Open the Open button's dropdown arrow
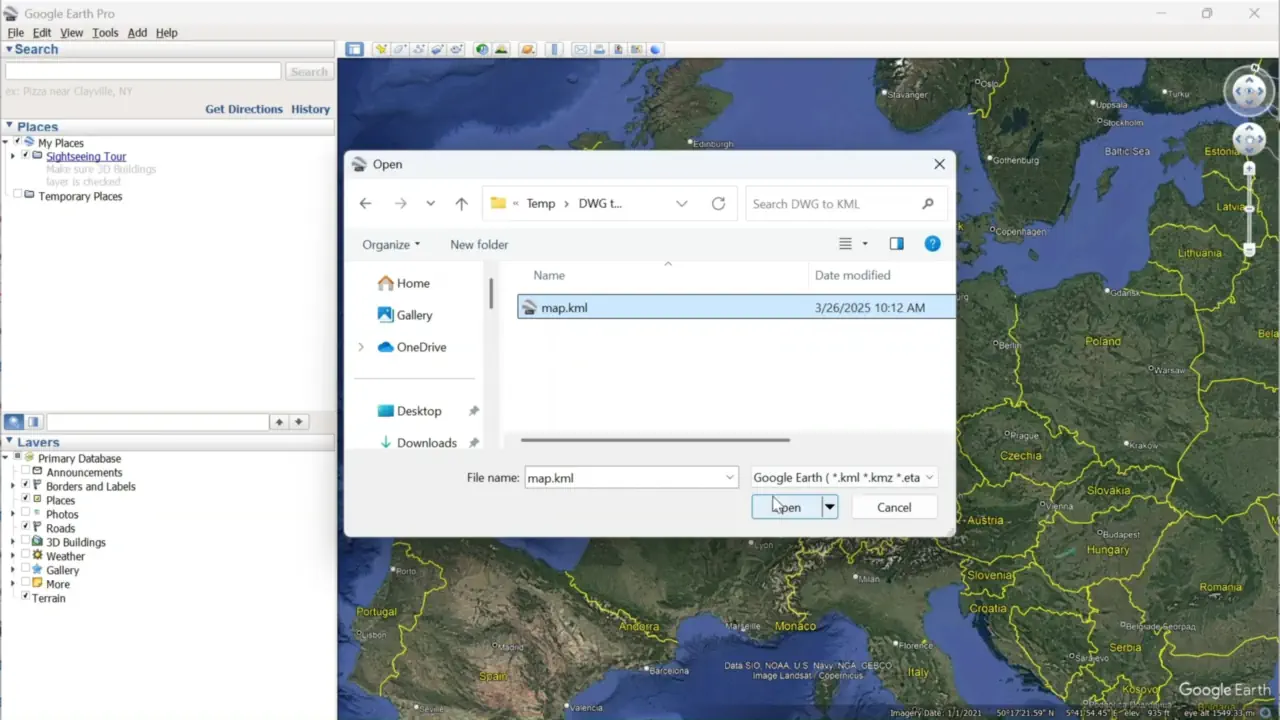The width and height of the screenshot is (1280, 720). pyautogui.click(x=829, y=507)
